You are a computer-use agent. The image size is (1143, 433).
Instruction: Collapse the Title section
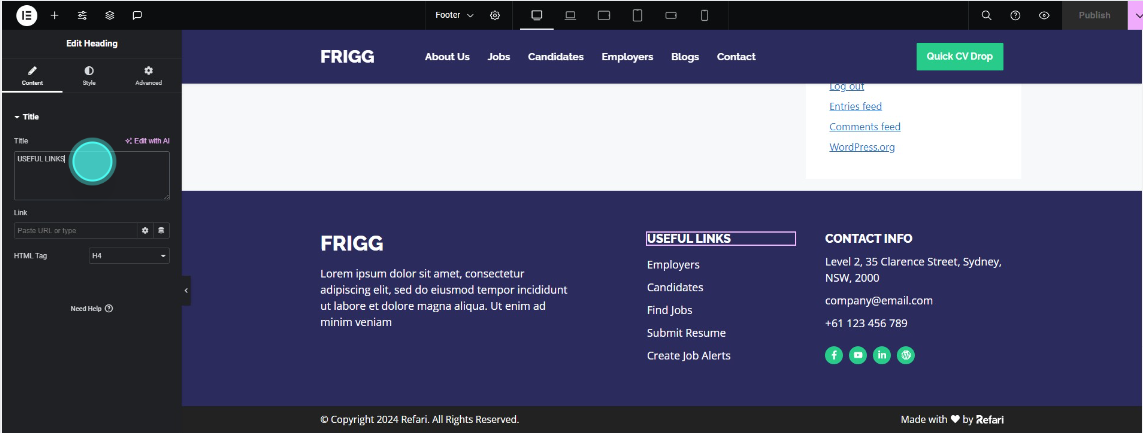tap(26, 117)
